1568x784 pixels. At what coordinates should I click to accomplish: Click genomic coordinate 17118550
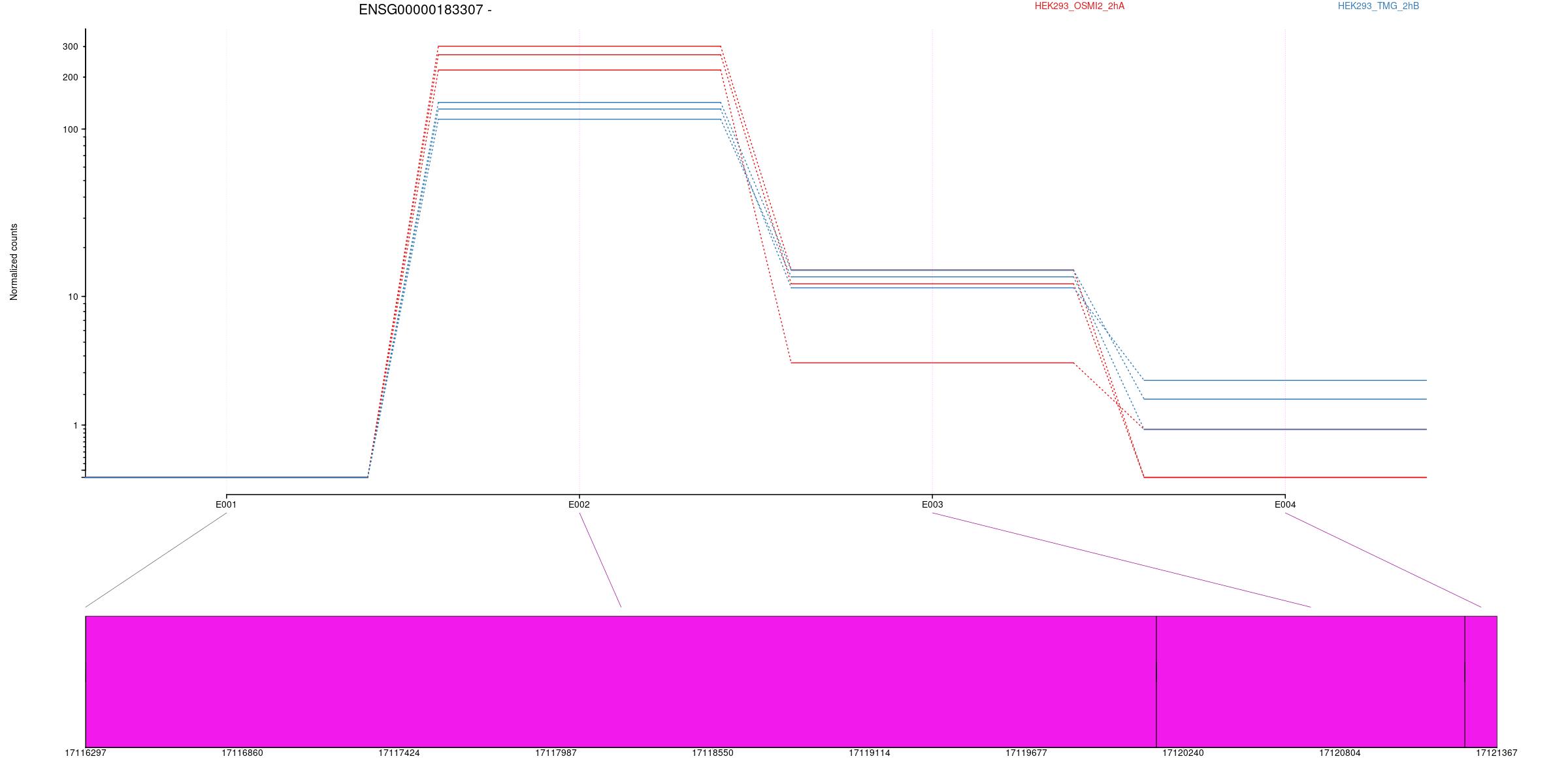713,753
